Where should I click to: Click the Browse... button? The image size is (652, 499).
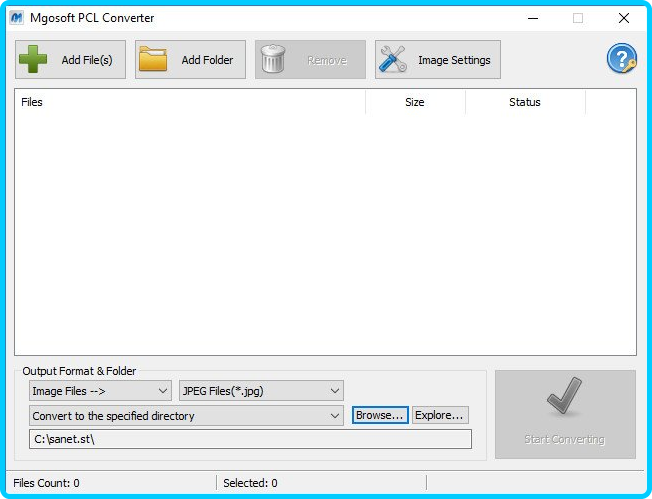tap(380, 415)
